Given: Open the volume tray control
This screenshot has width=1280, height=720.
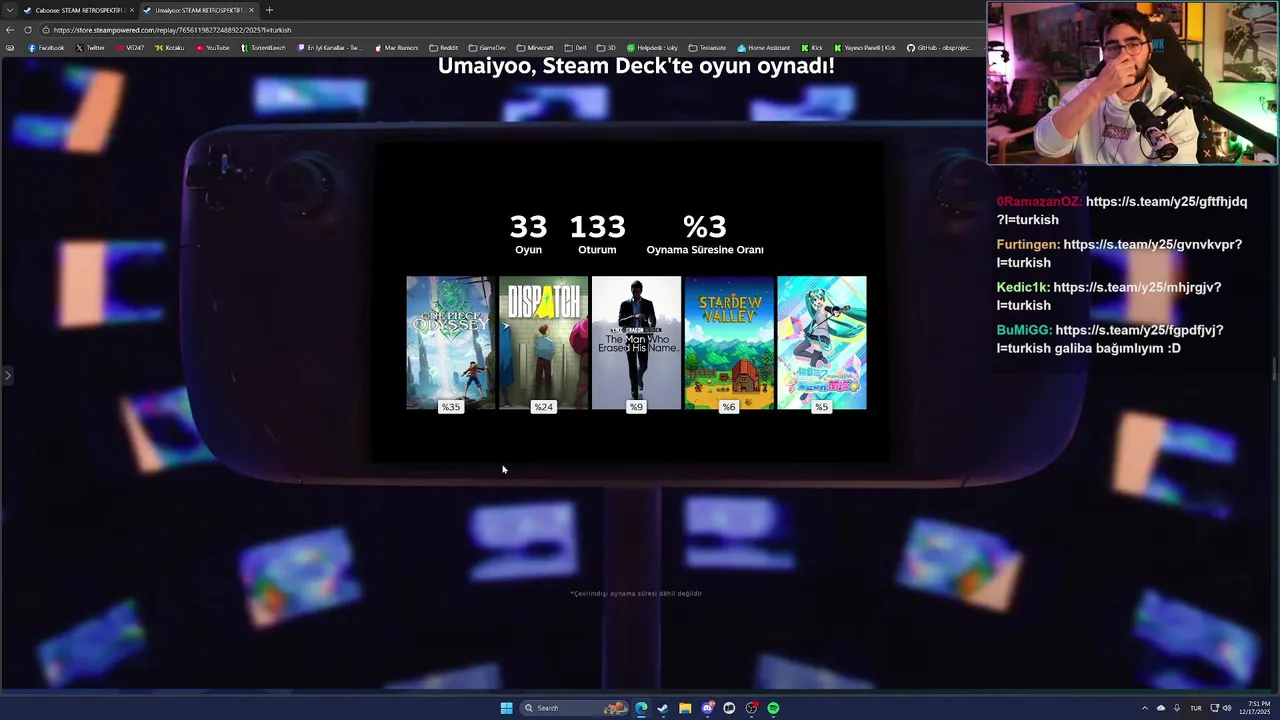Looking at the screenshot, I should [x=1227, y=708].
